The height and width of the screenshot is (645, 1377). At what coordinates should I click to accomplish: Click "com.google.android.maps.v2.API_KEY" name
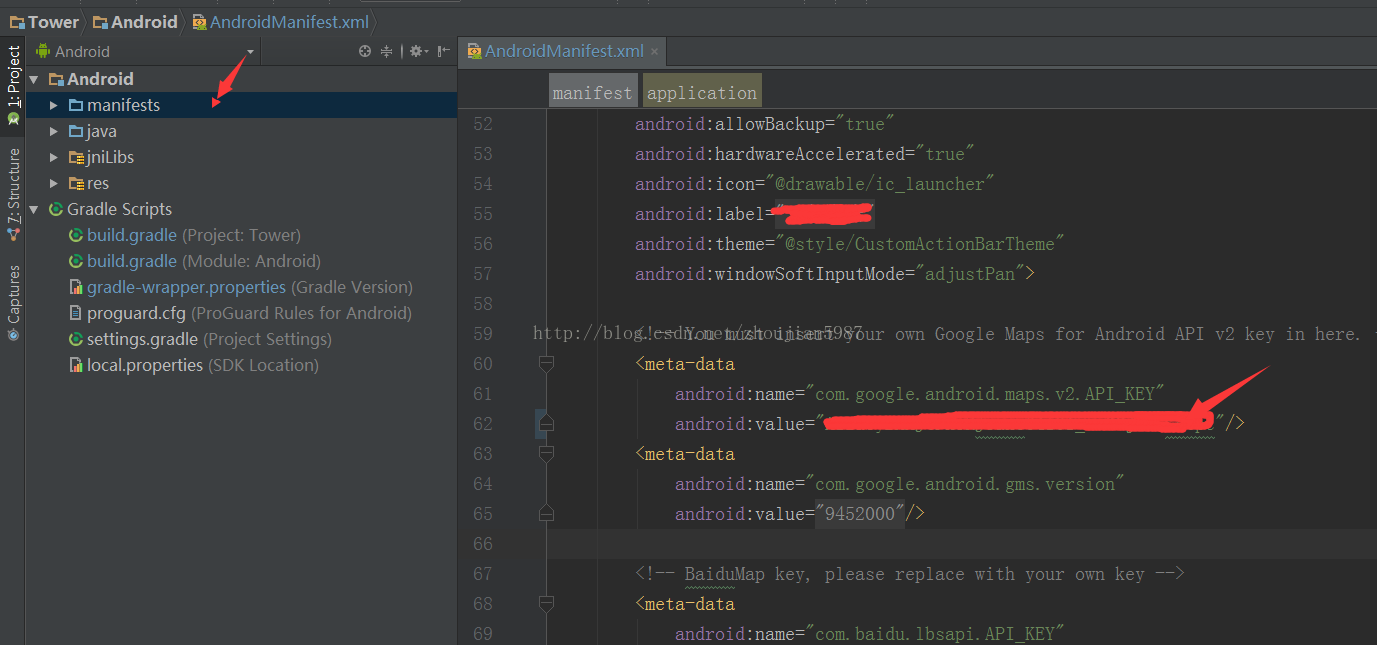click(985, 394)
